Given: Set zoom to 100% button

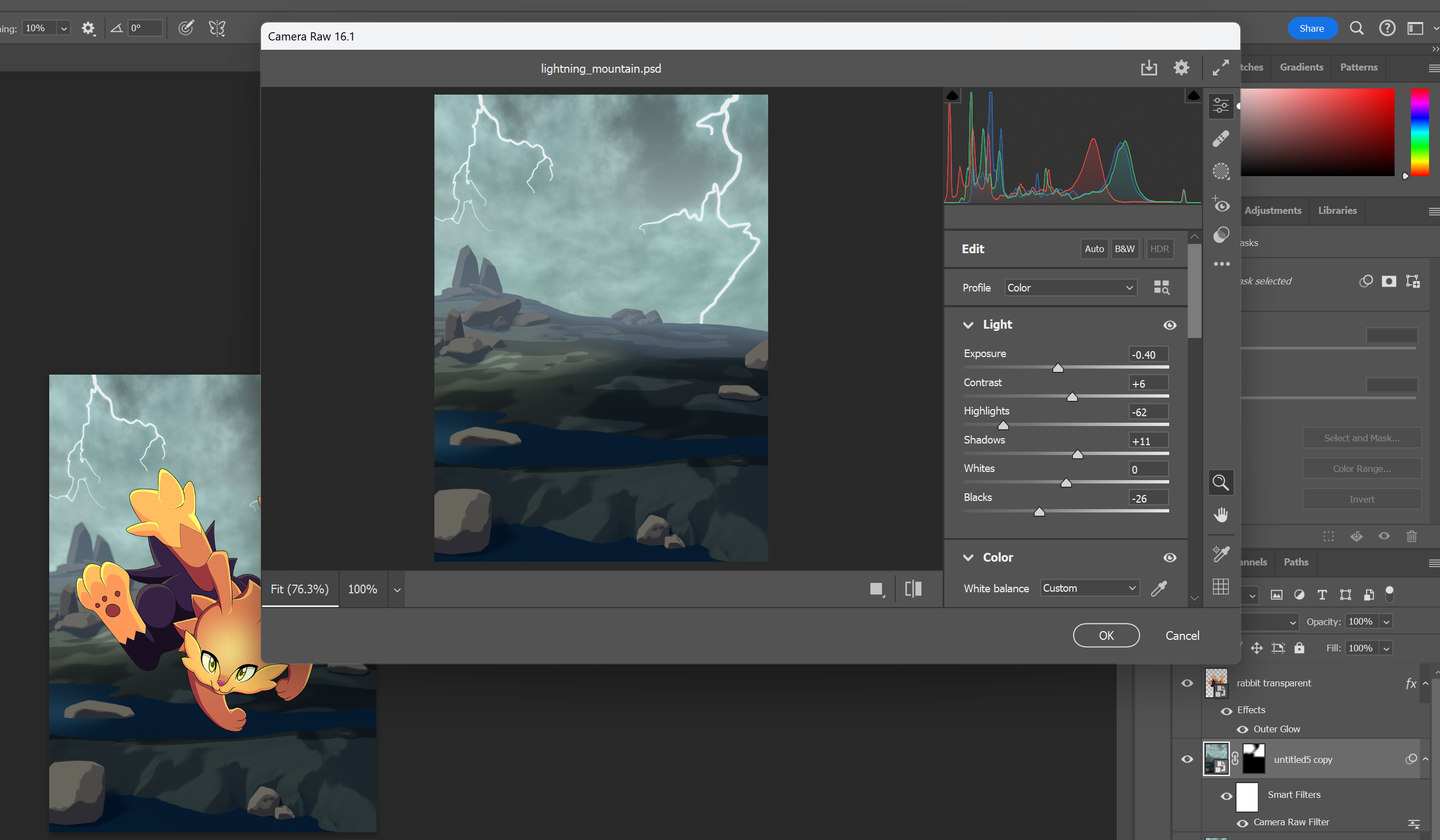Looking at the screenshot, I should 362,589.
